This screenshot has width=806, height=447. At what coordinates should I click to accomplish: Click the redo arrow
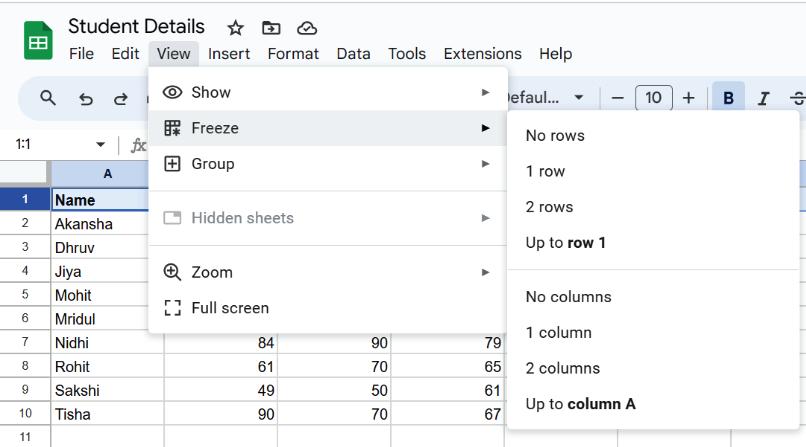[121, 98]
